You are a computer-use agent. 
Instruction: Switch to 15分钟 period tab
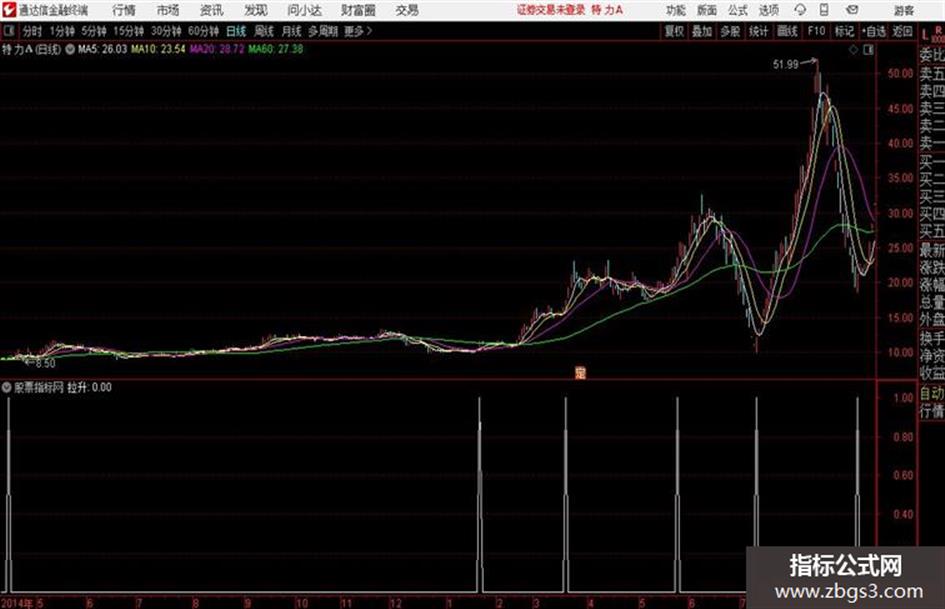129,31
